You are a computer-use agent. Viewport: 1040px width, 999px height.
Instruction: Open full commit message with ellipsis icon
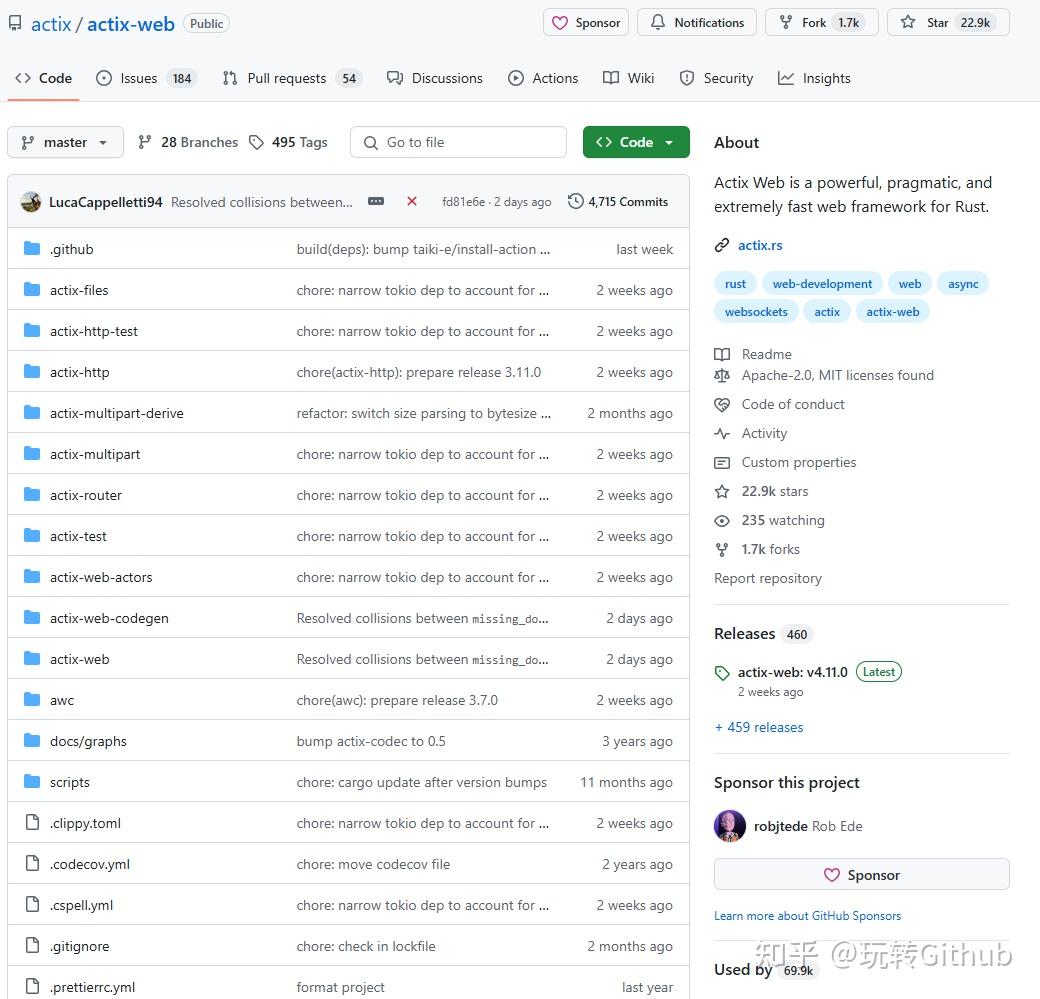(376, 201)
